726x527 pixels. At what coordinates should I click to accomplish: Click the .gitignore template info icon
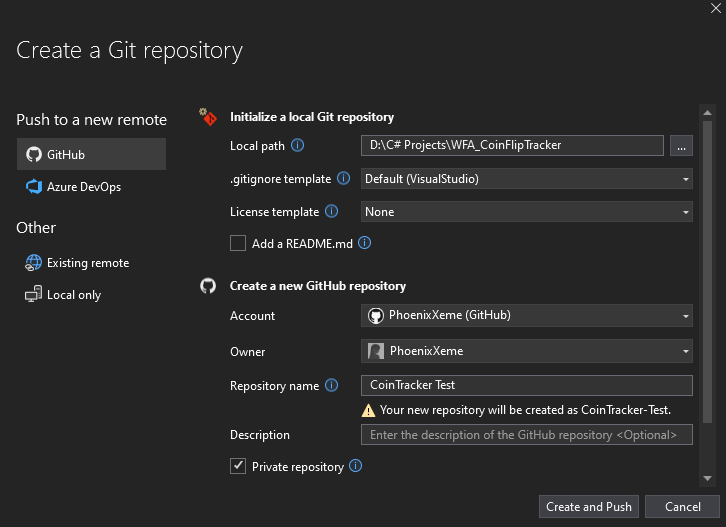pos(344,178)
